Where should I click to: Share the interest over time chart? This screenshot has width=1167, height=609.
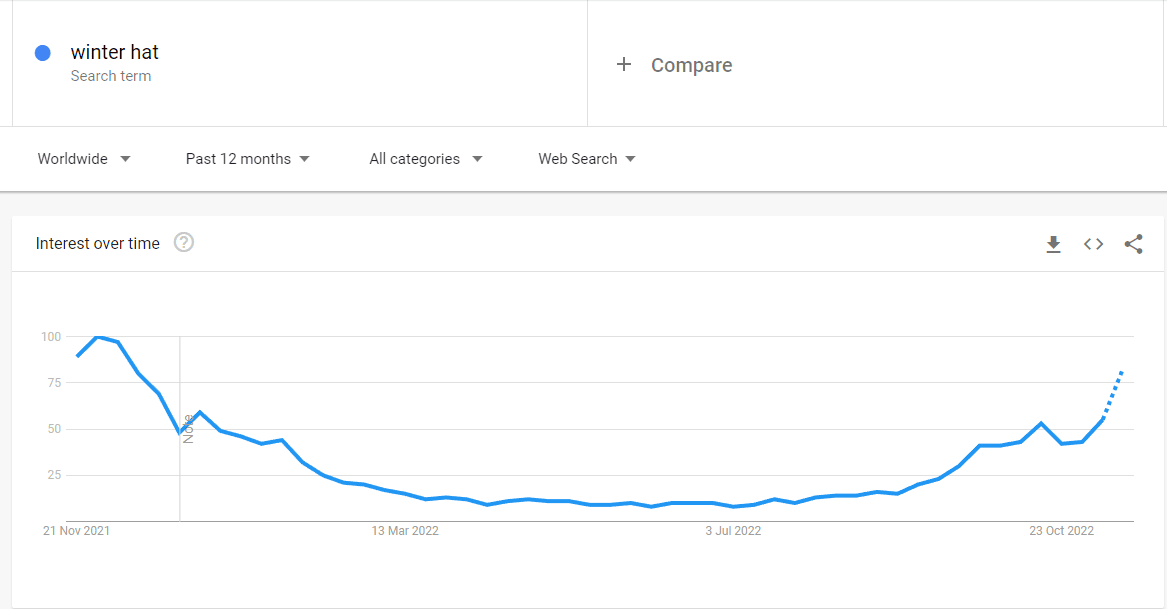1134,244
